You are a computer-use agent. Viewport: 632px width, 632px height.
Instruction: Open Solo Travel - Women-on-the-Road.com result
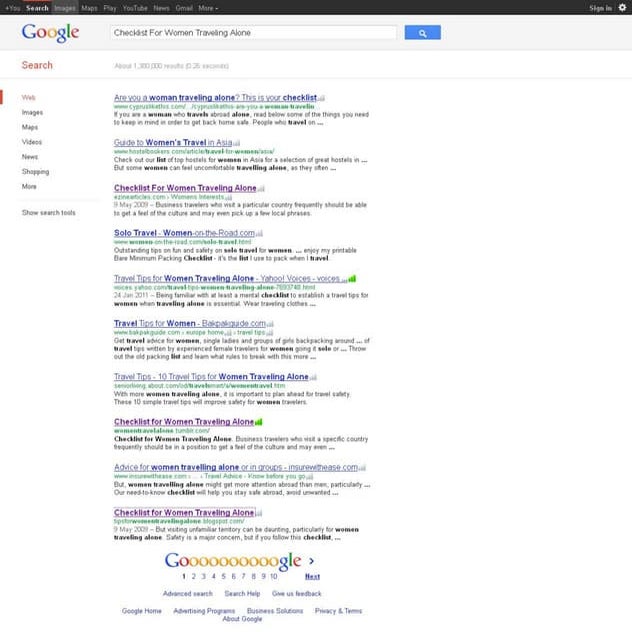tap(184, 233)
